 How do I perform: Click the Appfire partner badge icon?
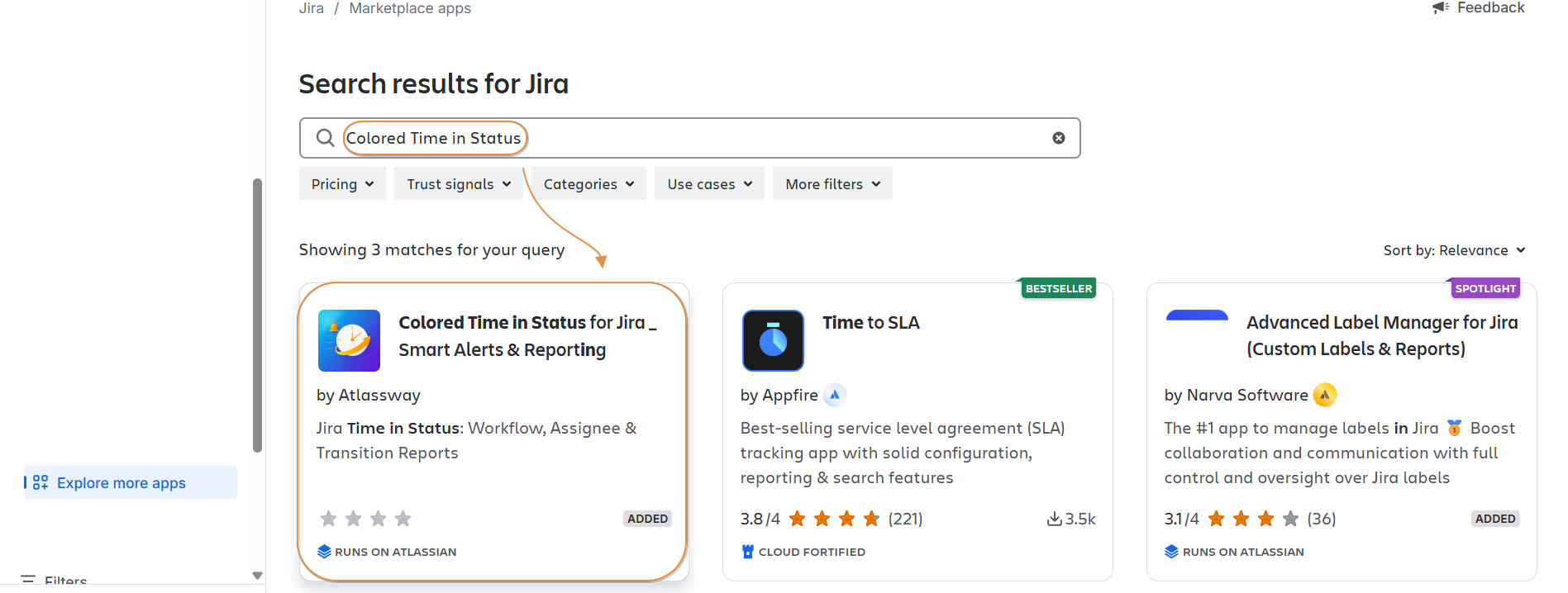835,395
